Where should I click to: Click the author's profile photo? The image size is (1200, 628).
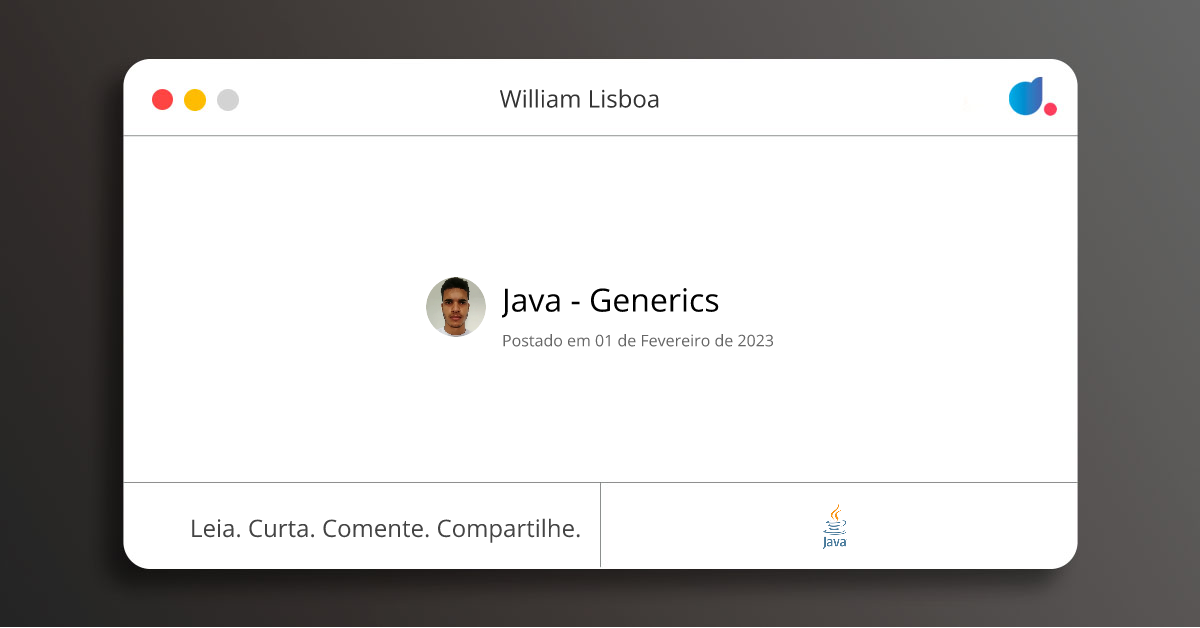pos(455,306)
